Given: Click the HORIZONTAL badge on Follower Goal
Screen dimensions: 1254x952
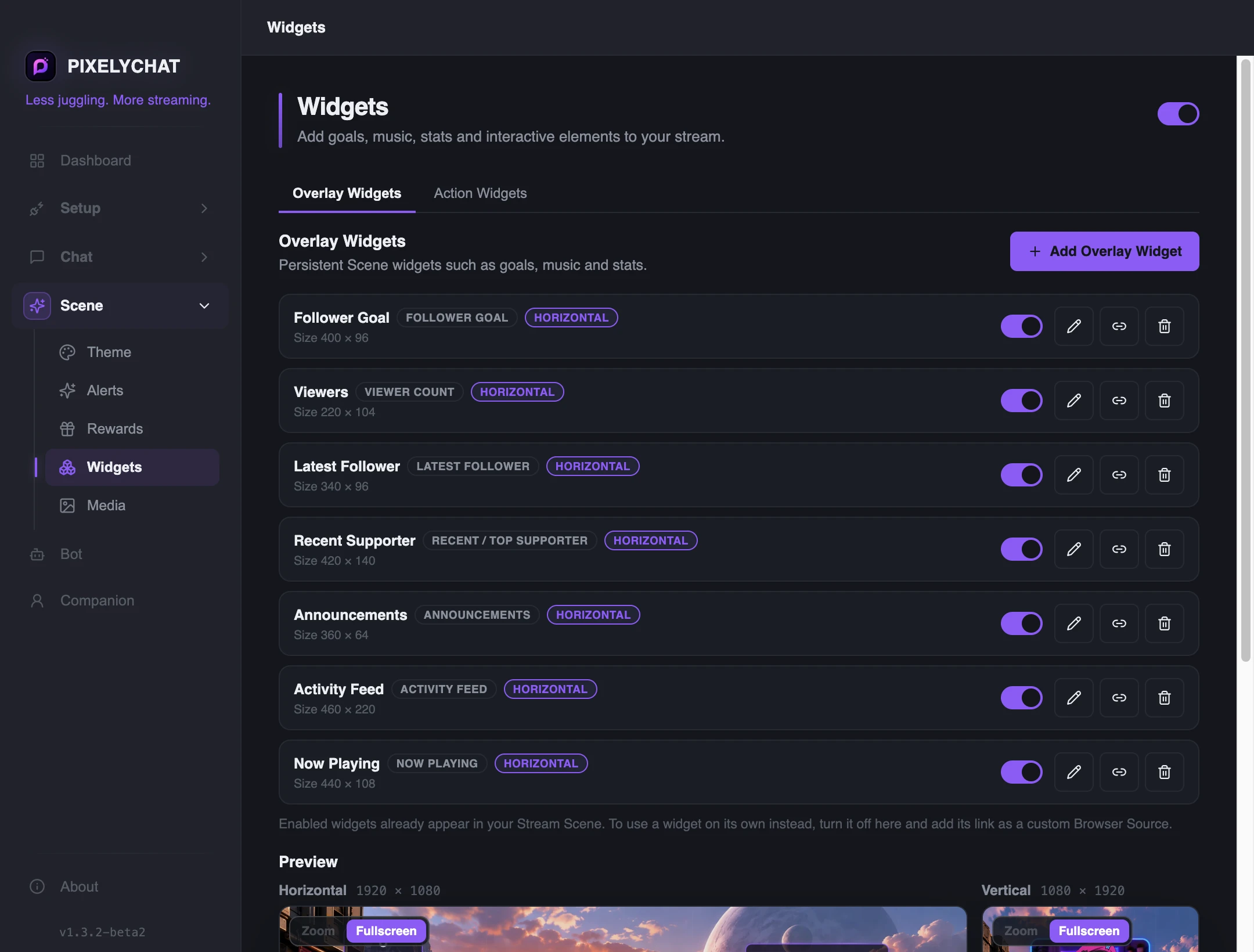Looking at the screenshot, I should (571, 318).
